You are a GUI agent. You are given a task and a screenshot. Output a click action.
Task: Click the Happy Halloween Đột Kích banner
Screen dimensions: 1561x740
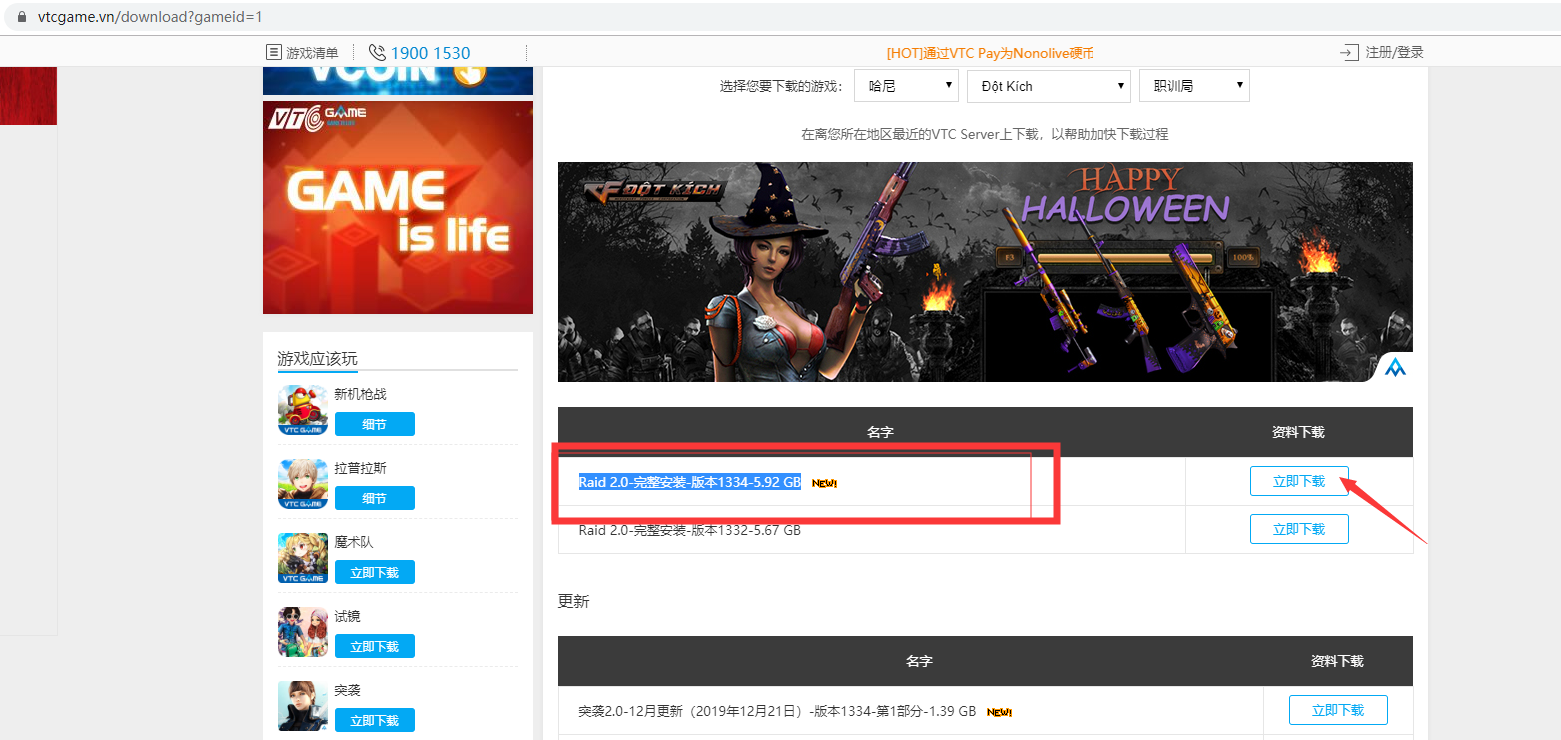[985, 272]
